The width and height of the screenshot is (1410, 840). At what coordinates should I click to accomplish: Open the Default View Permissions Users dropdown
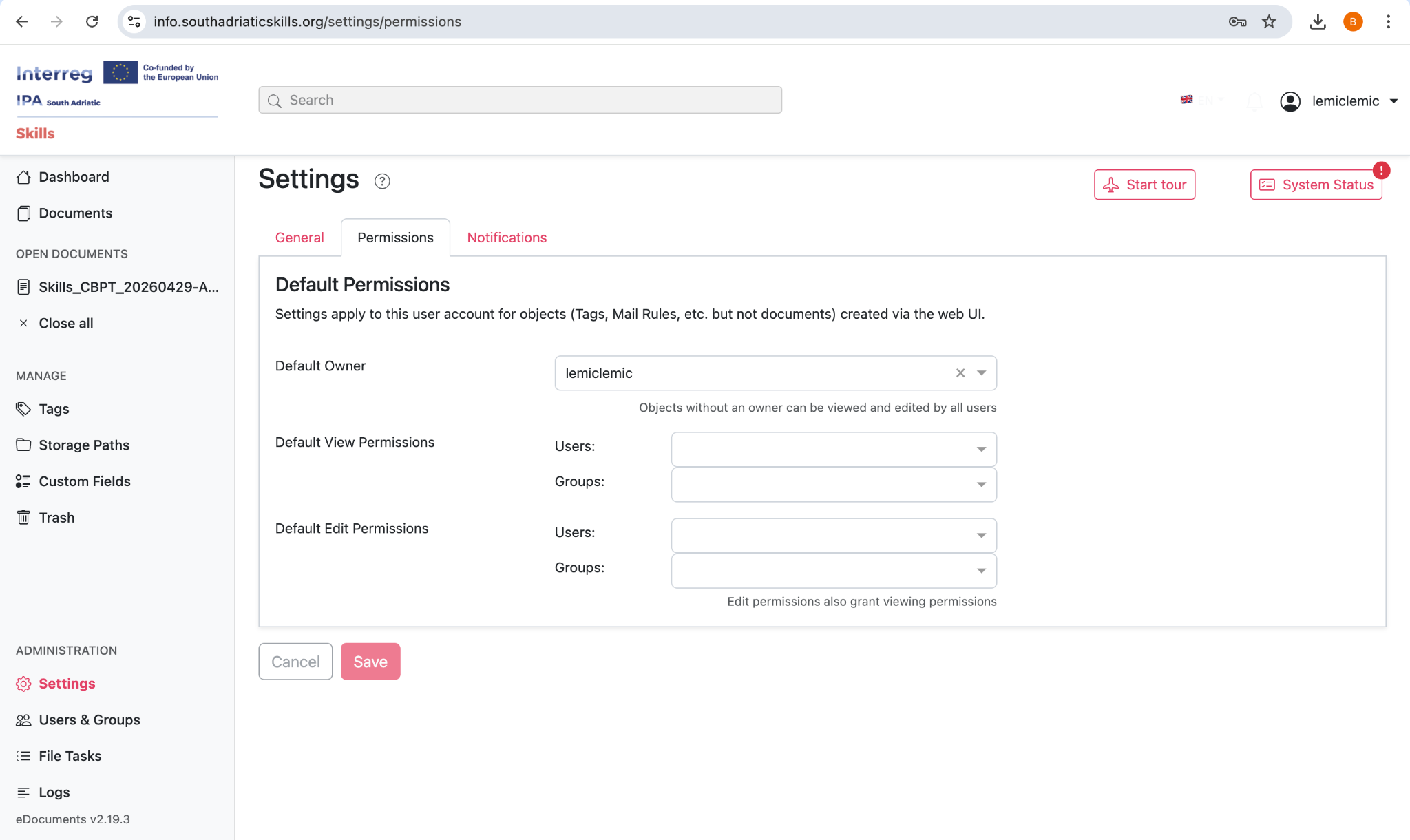click(x=980, y=449)
